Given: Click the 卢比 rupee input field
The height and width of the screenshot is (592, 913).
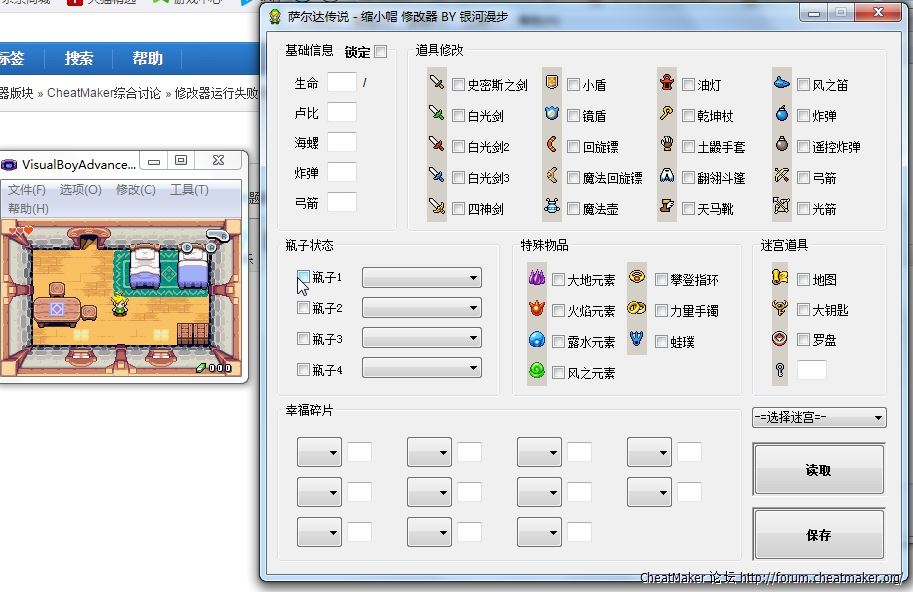Looking at the screenshot, I should coord(341,112).
